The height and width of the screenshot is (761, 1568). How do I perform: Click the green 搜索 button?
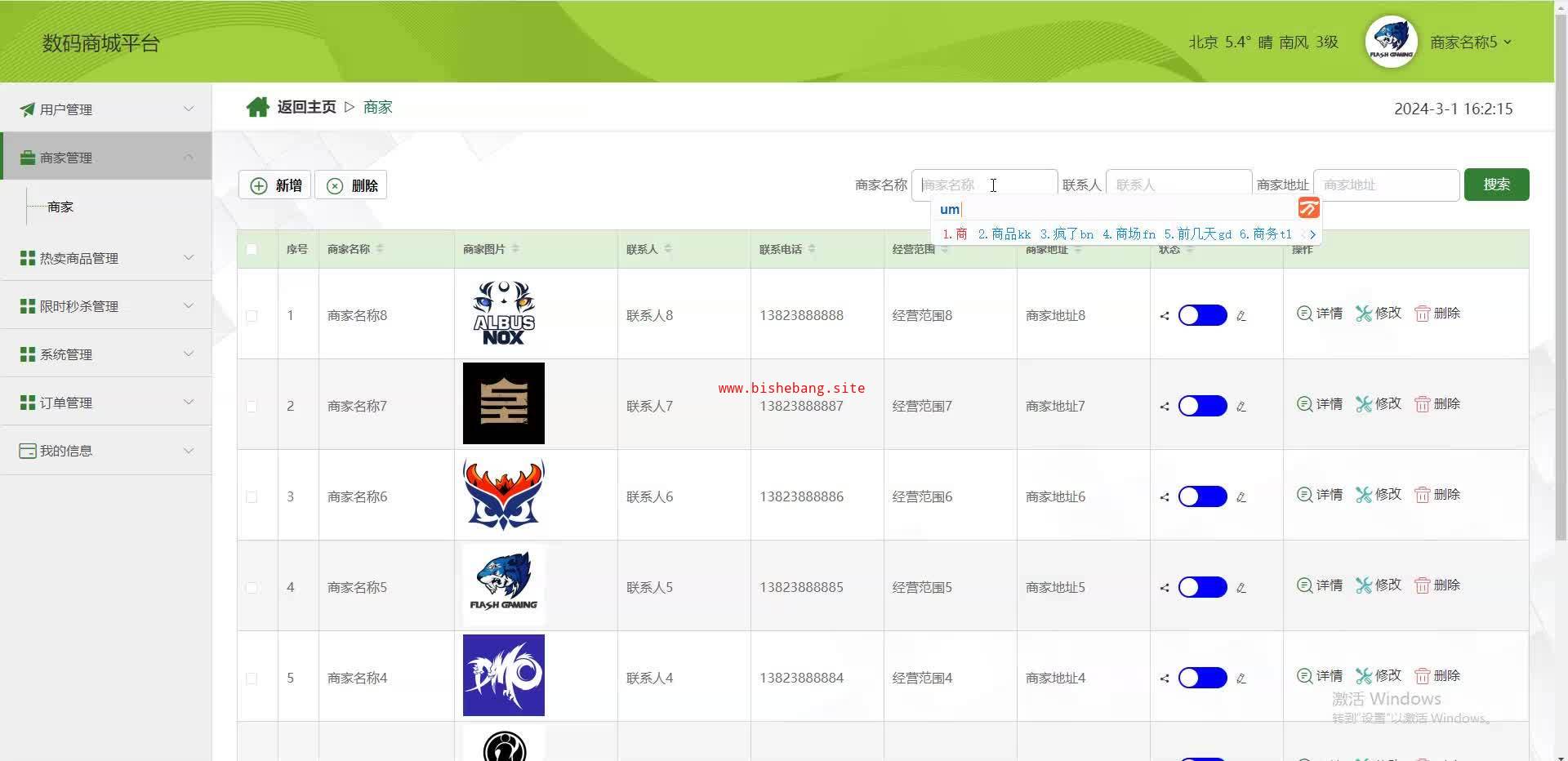click(1496, 185)
